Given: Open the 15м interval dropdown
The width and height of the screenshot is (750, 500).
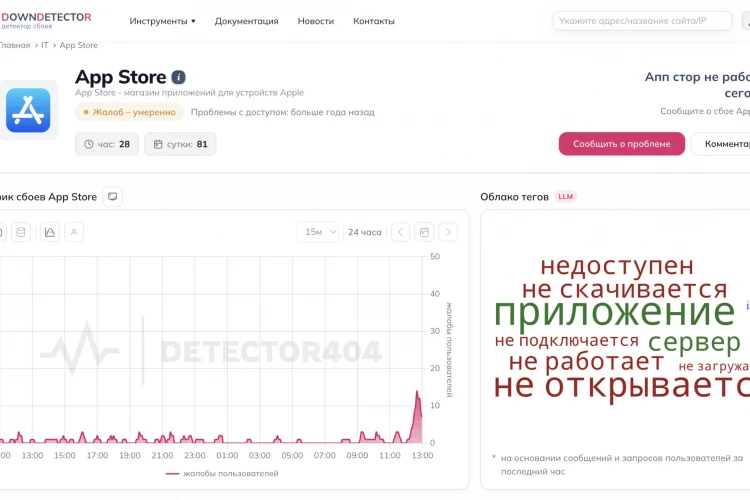Looking at the screenshot, I should click(318, 232).
